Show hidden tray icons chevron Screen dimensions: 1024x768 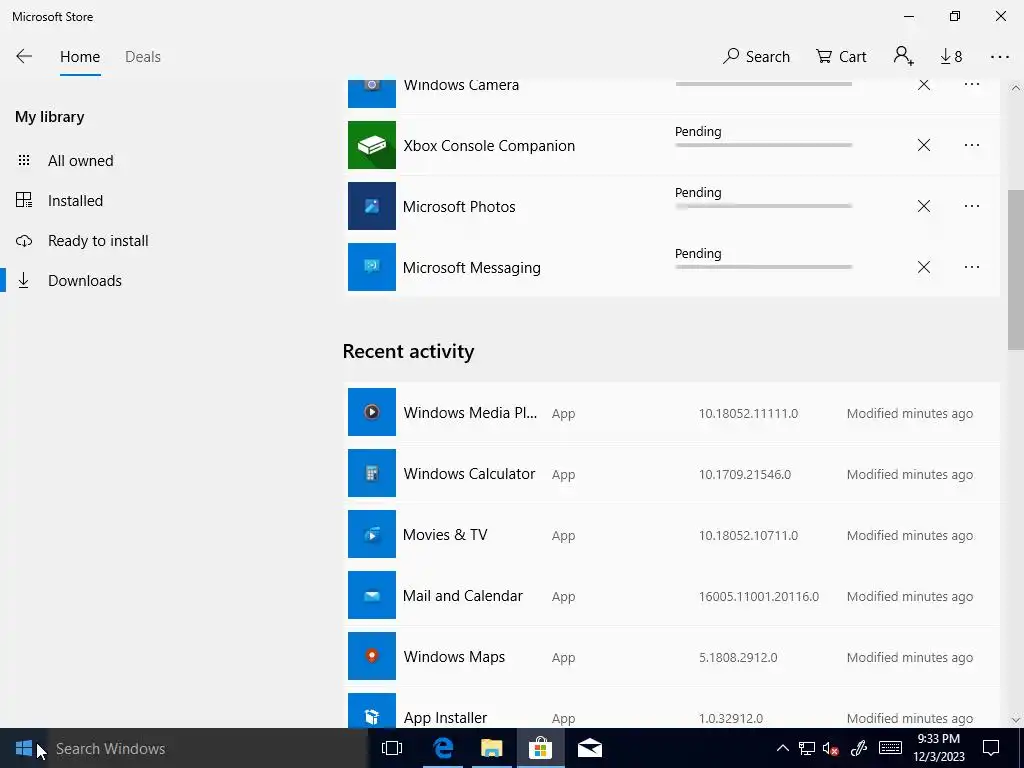[782, 748]
